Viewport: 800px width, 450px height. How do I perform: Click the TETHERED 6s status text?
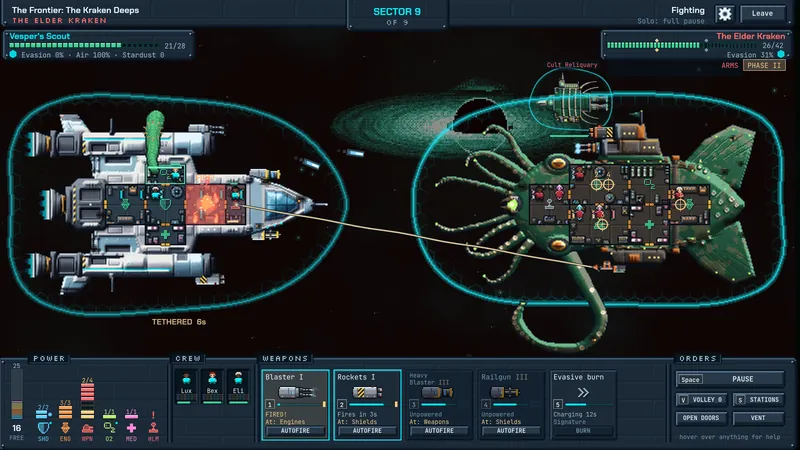click(x=179, y=322)
